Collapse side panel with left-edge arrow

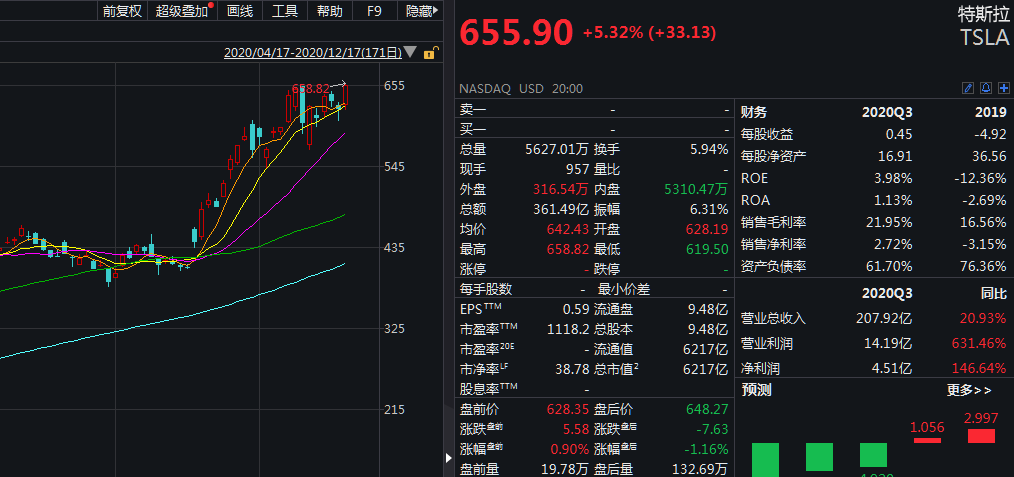446,457
